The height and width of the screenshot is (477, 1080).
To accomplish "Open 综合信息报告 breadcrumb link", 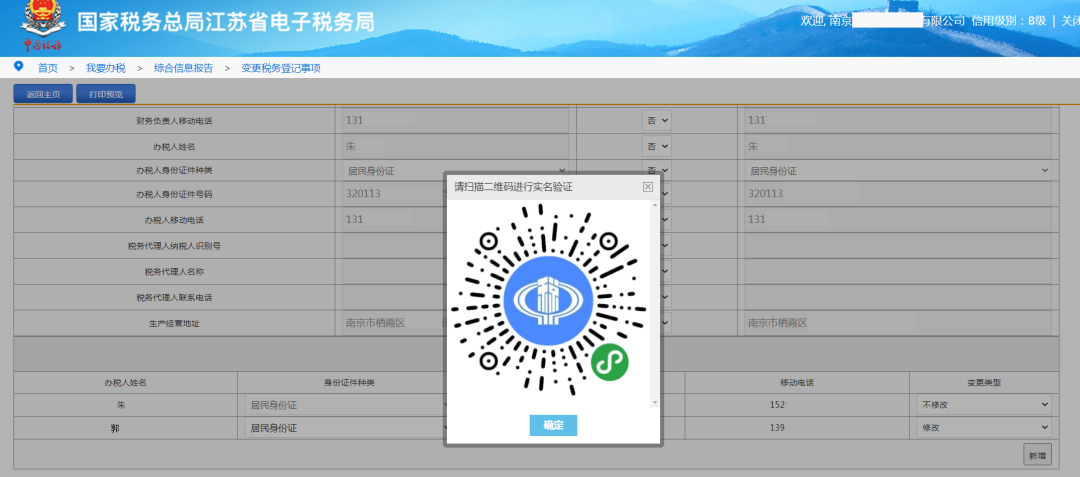I will [183, 68].
